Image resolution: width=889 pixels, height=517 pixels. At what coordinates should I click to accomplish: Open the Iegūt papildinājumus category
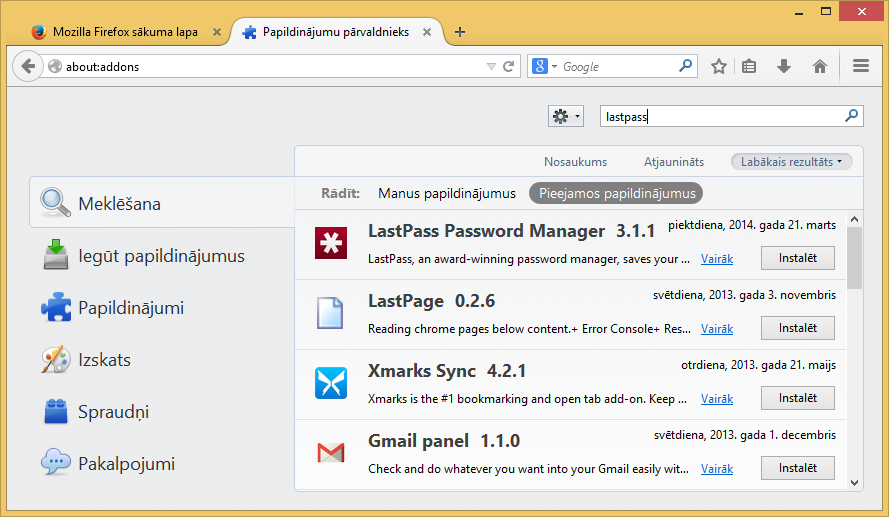click(162, 256)
